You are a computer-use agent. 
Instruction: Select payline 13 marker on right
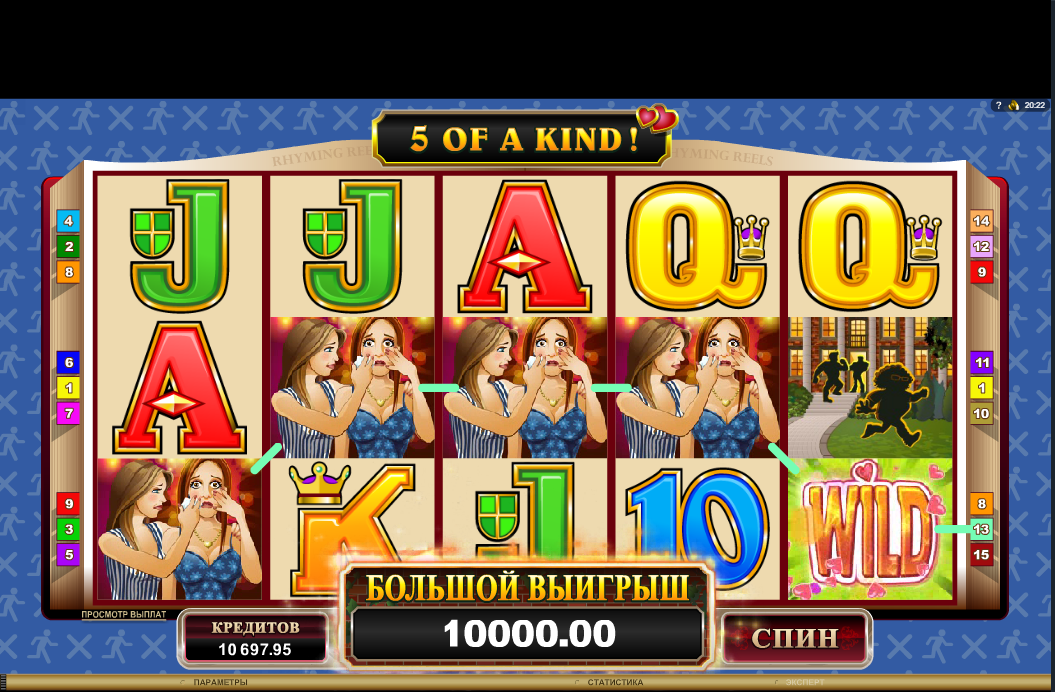point(981,529)
